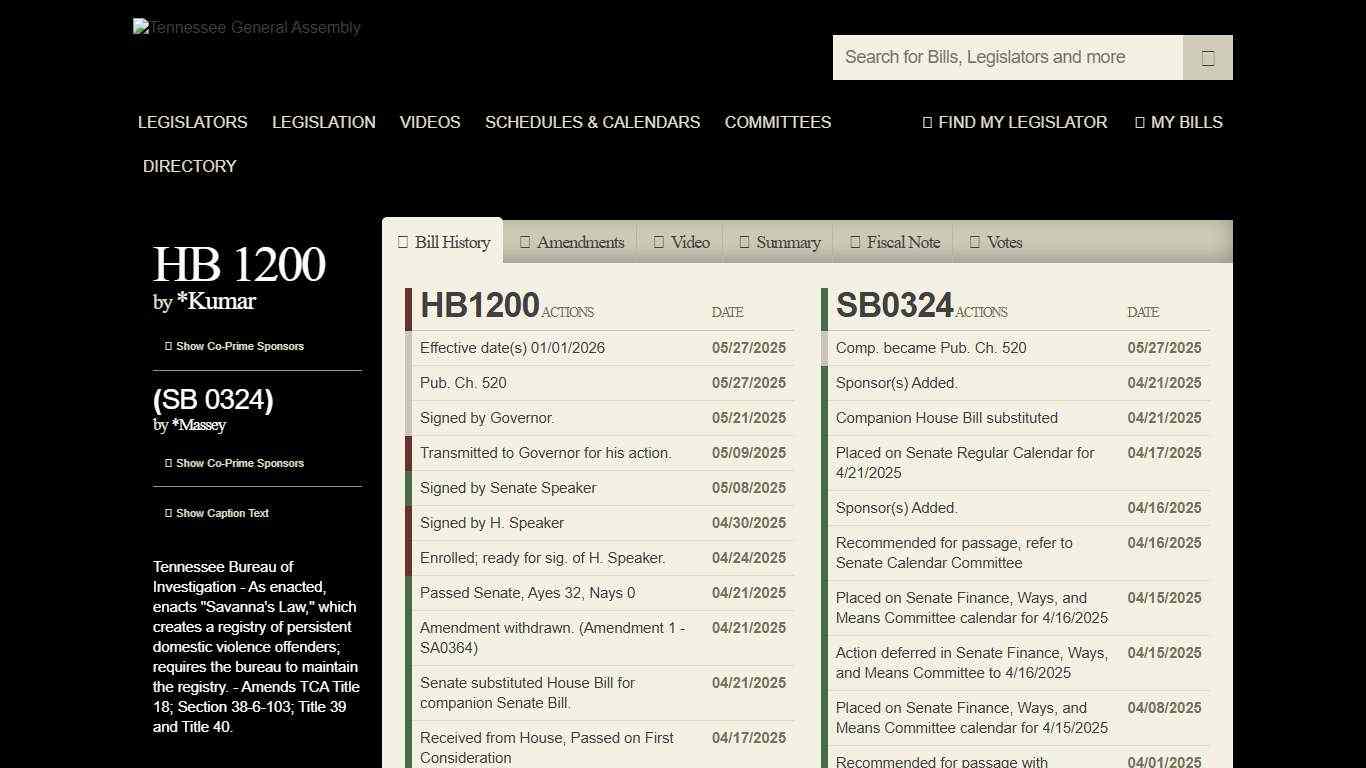Click the Amendments tab icon

(x=524, y=242)
